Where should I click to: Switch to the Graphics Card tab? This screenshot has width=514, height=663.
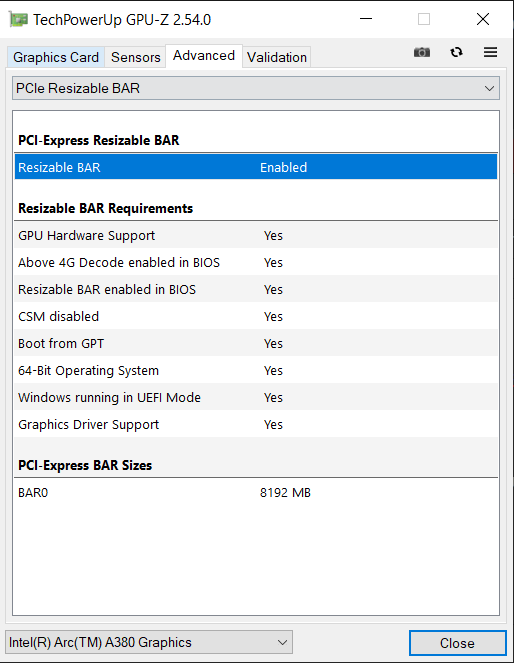pyautogui.click(x=56, y=57)
